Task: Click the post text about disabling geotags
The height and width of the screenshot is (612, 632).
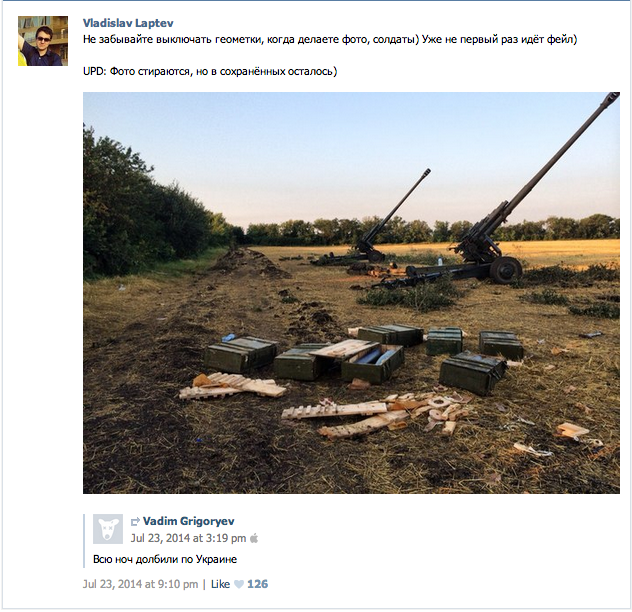Action: [330, 40]
